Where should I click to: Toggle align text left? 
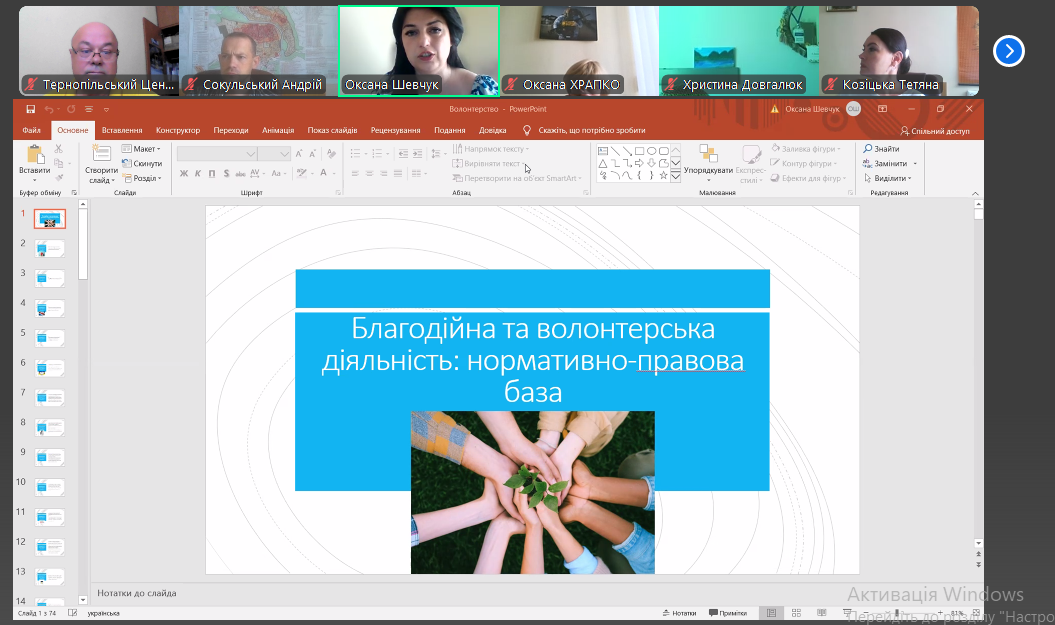355,174
